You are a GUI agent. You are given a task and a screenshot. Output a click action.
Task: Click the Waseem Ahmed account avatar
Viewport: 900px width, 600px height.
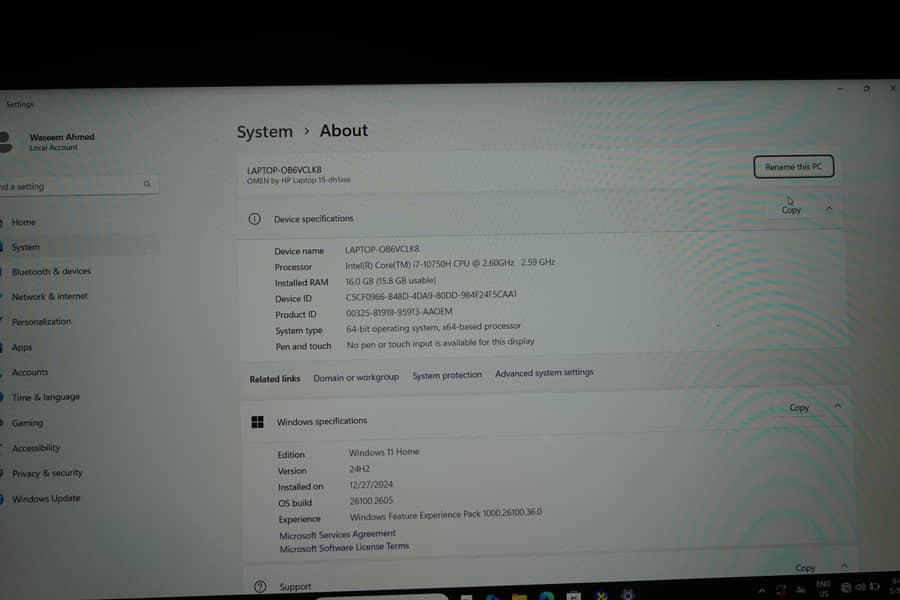(x=5, y=142)
